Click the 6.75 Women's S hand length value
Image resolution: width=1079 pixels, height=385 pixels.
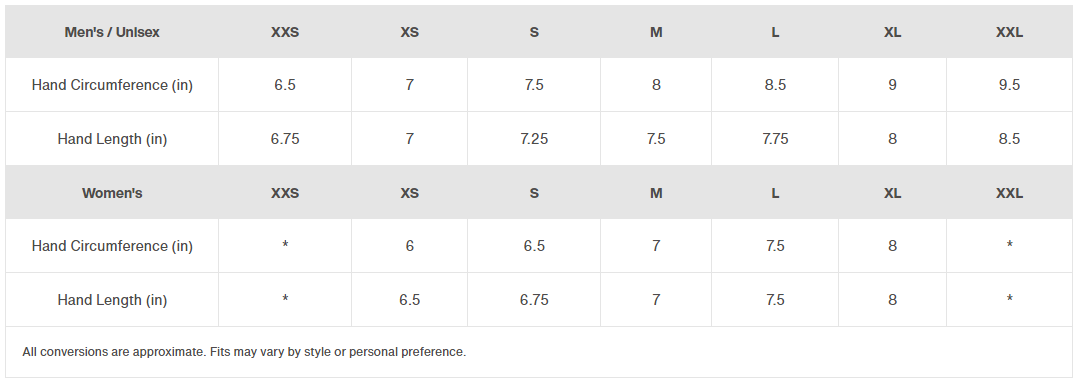(x=534, y=300)
